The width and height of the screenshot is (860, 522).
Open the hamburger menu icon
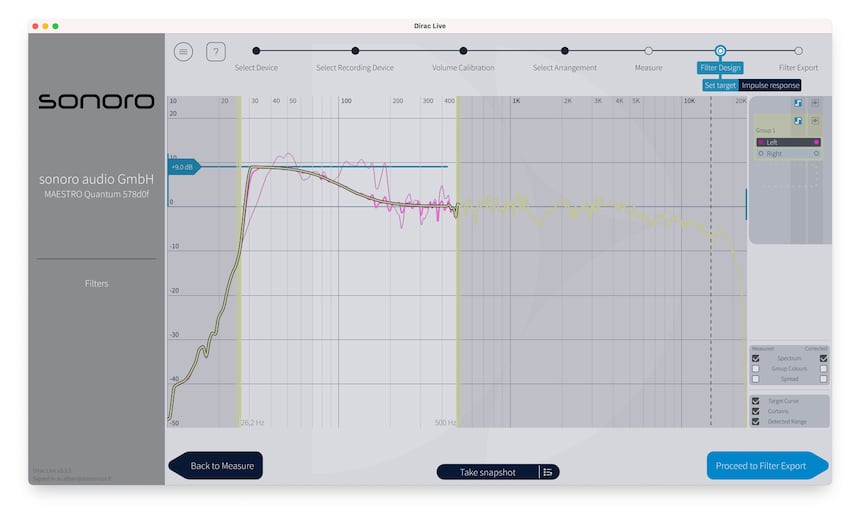[183, 52]
